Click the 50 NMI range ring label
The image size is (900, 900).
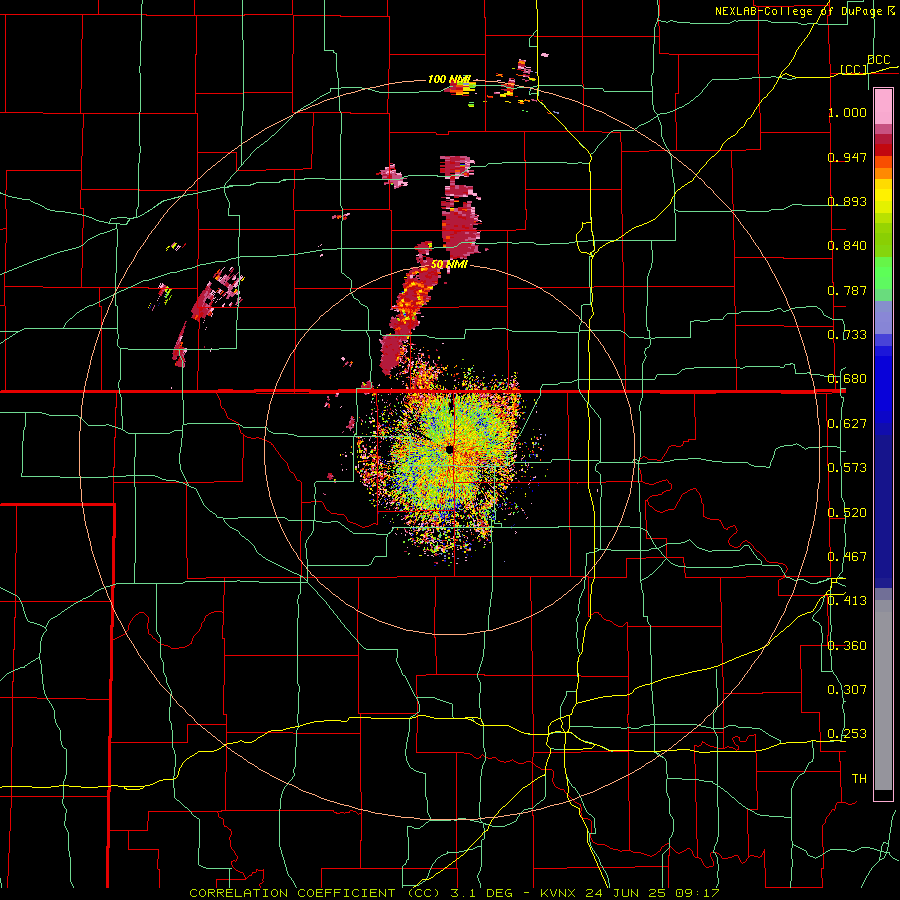click(x=449, y=265)
